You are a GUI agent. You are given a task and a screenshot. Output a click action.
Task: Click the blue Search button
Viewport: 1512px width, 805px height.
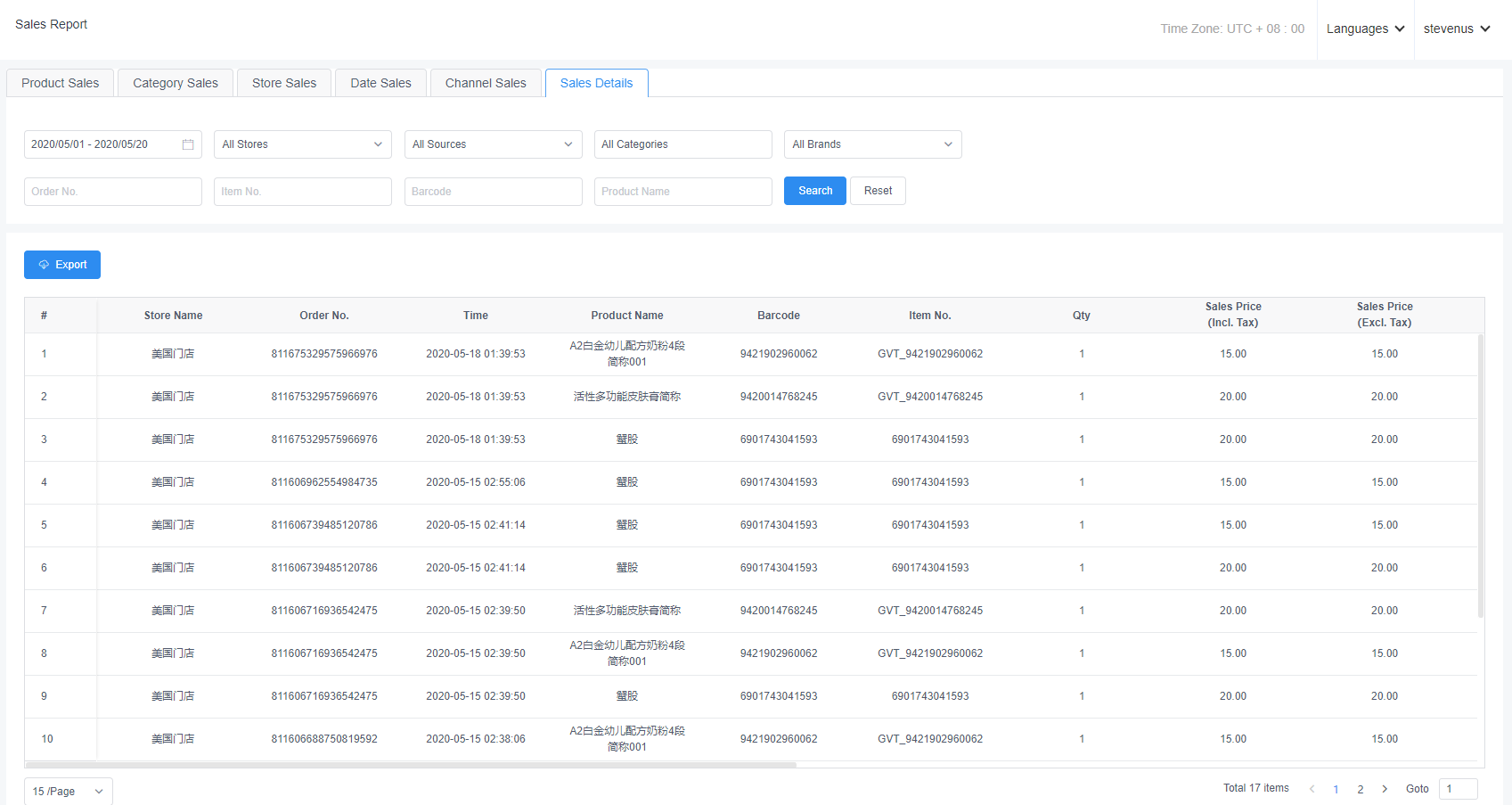tap(814, 191)
